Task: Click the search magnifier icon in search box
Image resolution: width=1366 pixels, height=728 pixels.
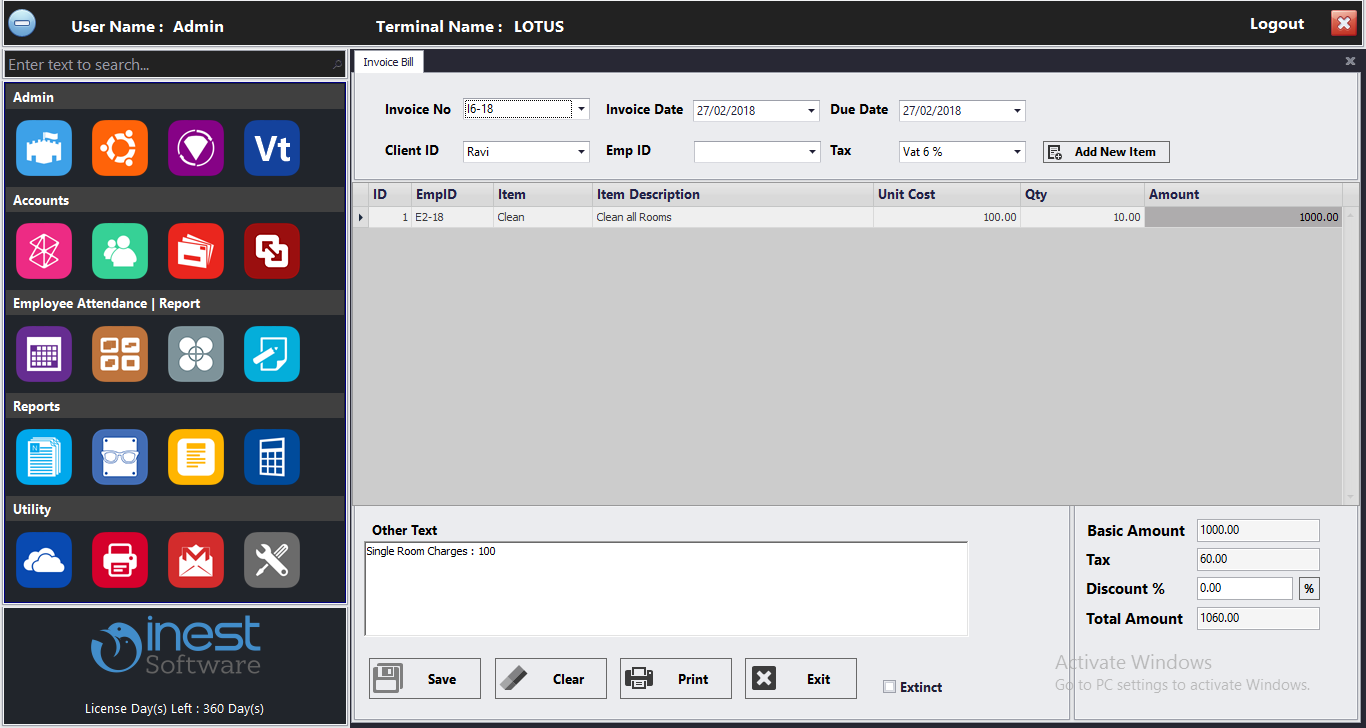Action: pyautogui.click(x=337, y=65)
